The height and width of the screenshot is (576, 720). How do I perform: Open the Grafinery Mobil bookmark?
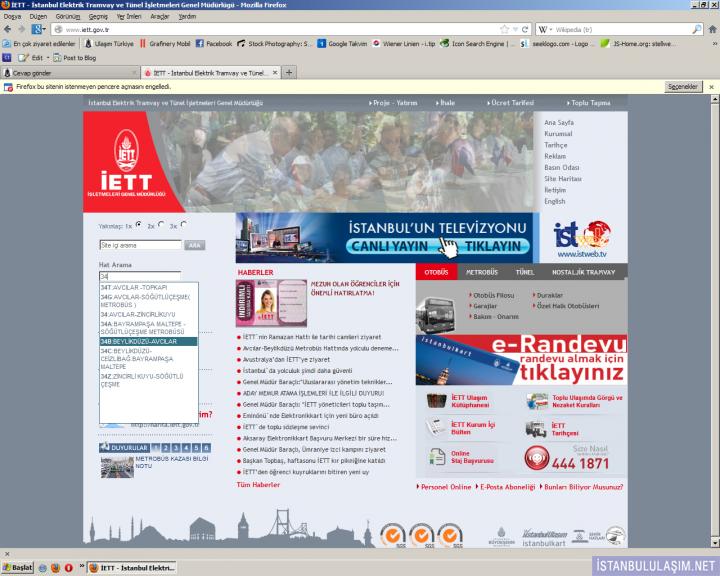[165, 44]
